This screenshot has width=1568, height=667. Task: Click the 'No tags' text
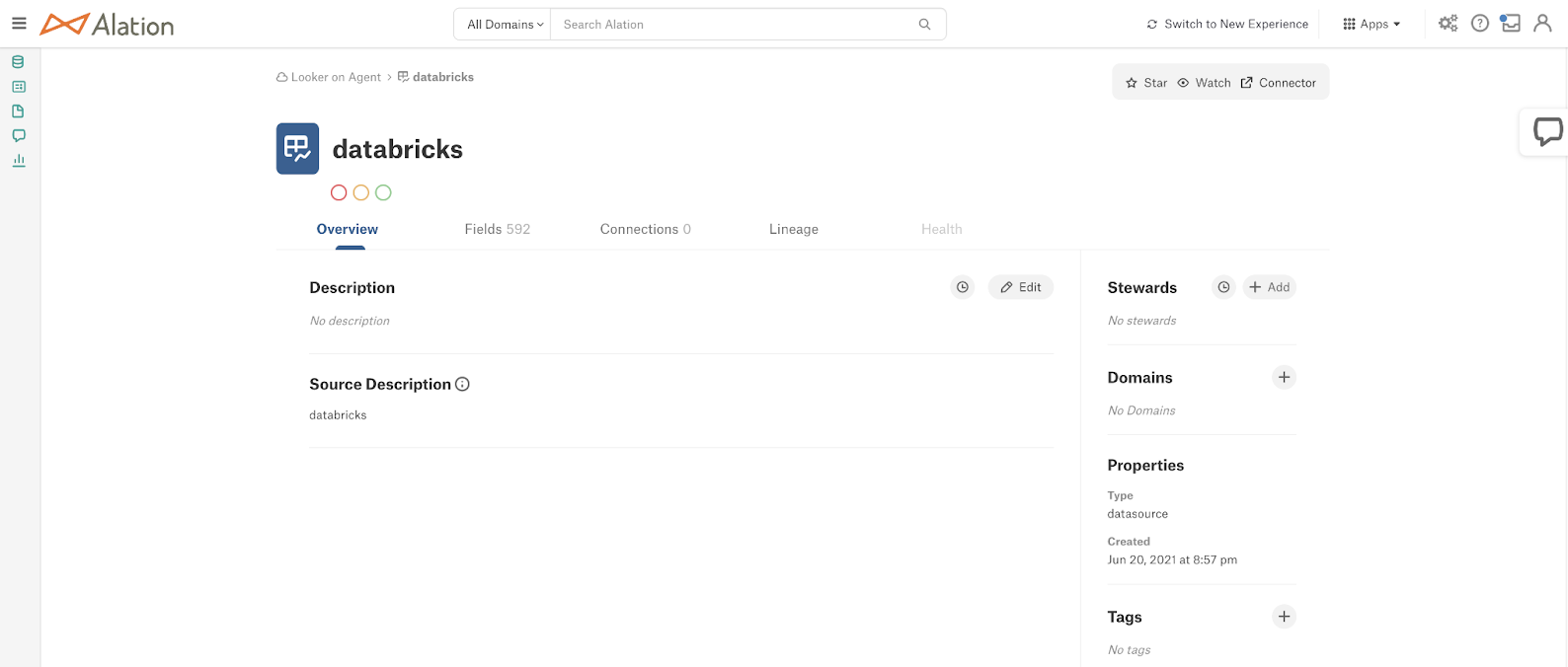click(x=1130, y=650)
